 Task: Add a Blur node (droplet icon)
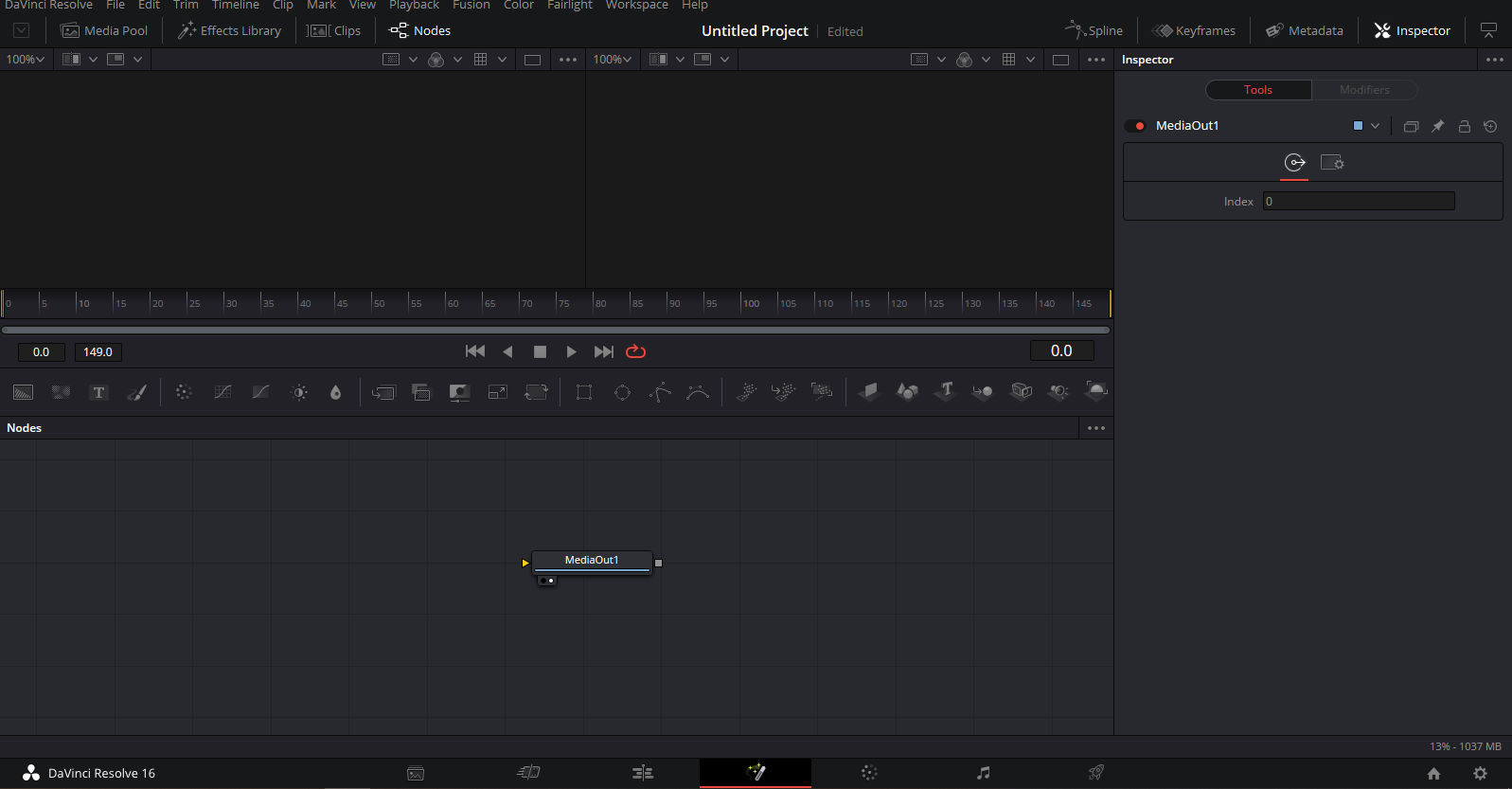pyautogui.click(x=335, y=392)
